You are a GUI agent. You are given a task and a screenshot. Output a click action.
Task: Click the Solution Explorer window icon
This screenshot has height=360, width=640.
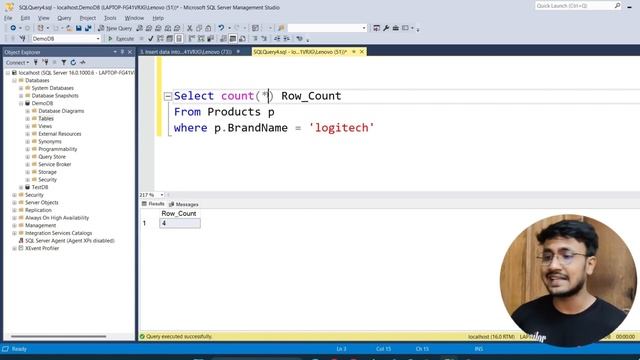(x=376, y=28)
